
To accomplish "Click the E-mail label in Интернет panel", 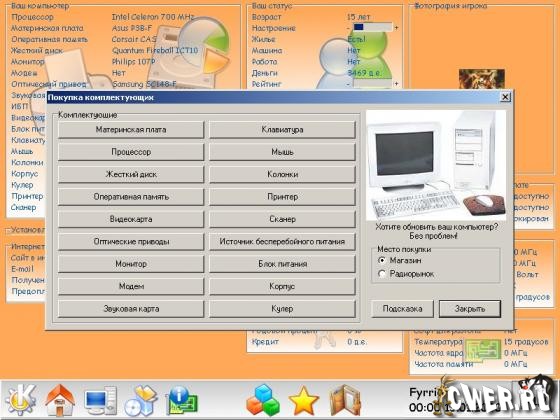I will point(22,269).
